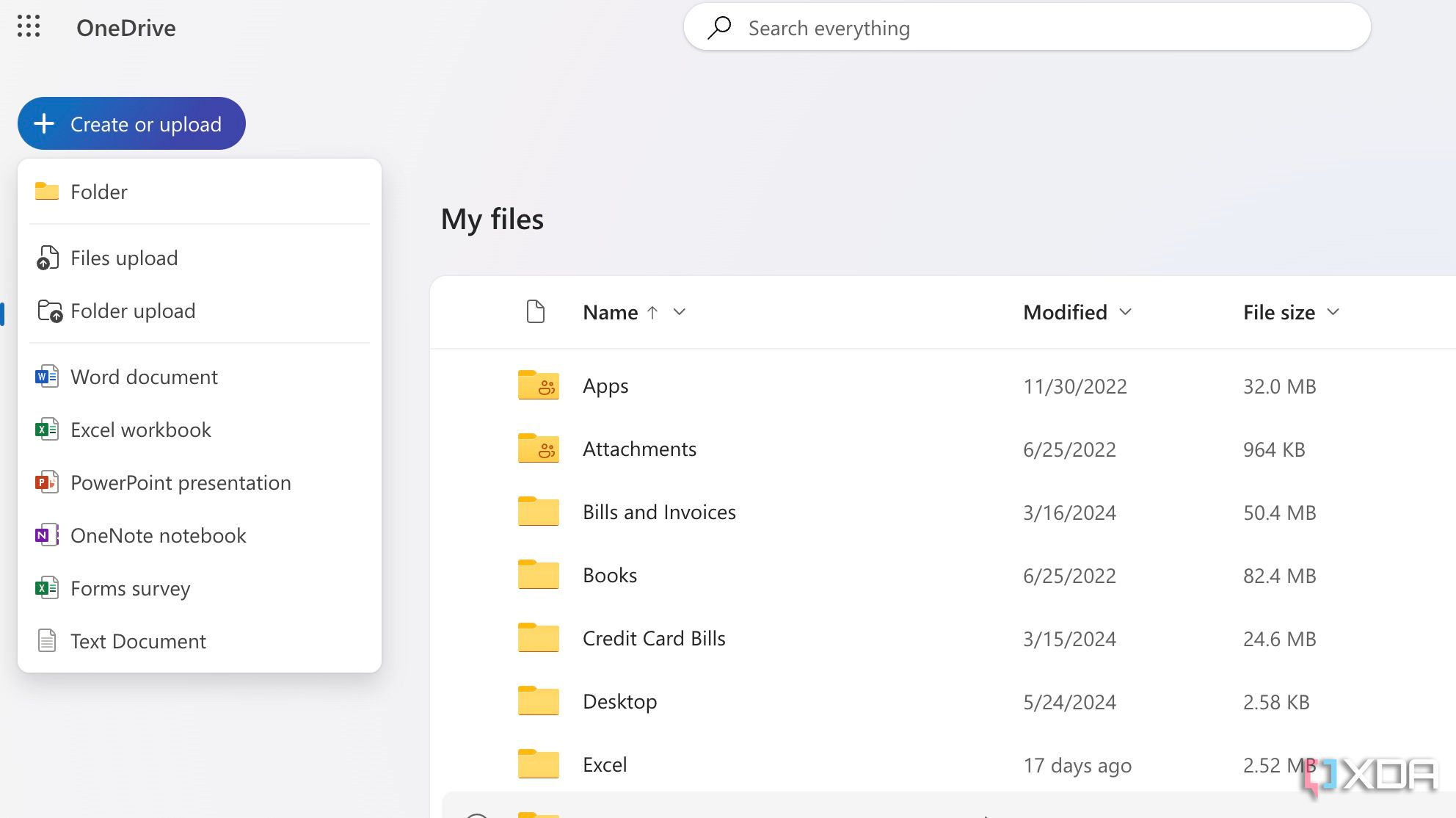
Task: Click the plus icon on Create button
Action: coord(44,123)
